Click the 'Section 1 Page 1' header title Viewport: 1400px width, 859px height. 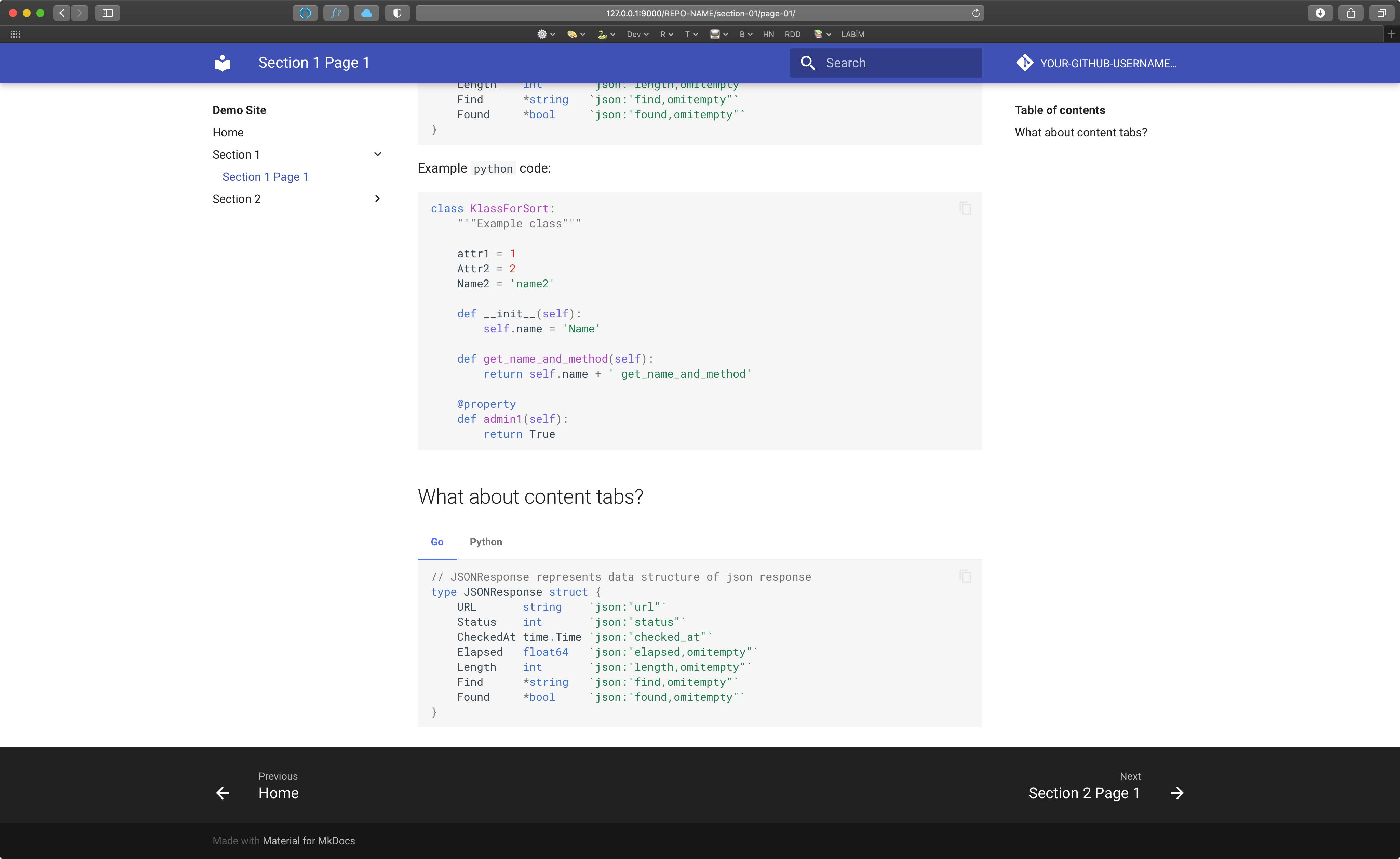[x=314, y=63]
